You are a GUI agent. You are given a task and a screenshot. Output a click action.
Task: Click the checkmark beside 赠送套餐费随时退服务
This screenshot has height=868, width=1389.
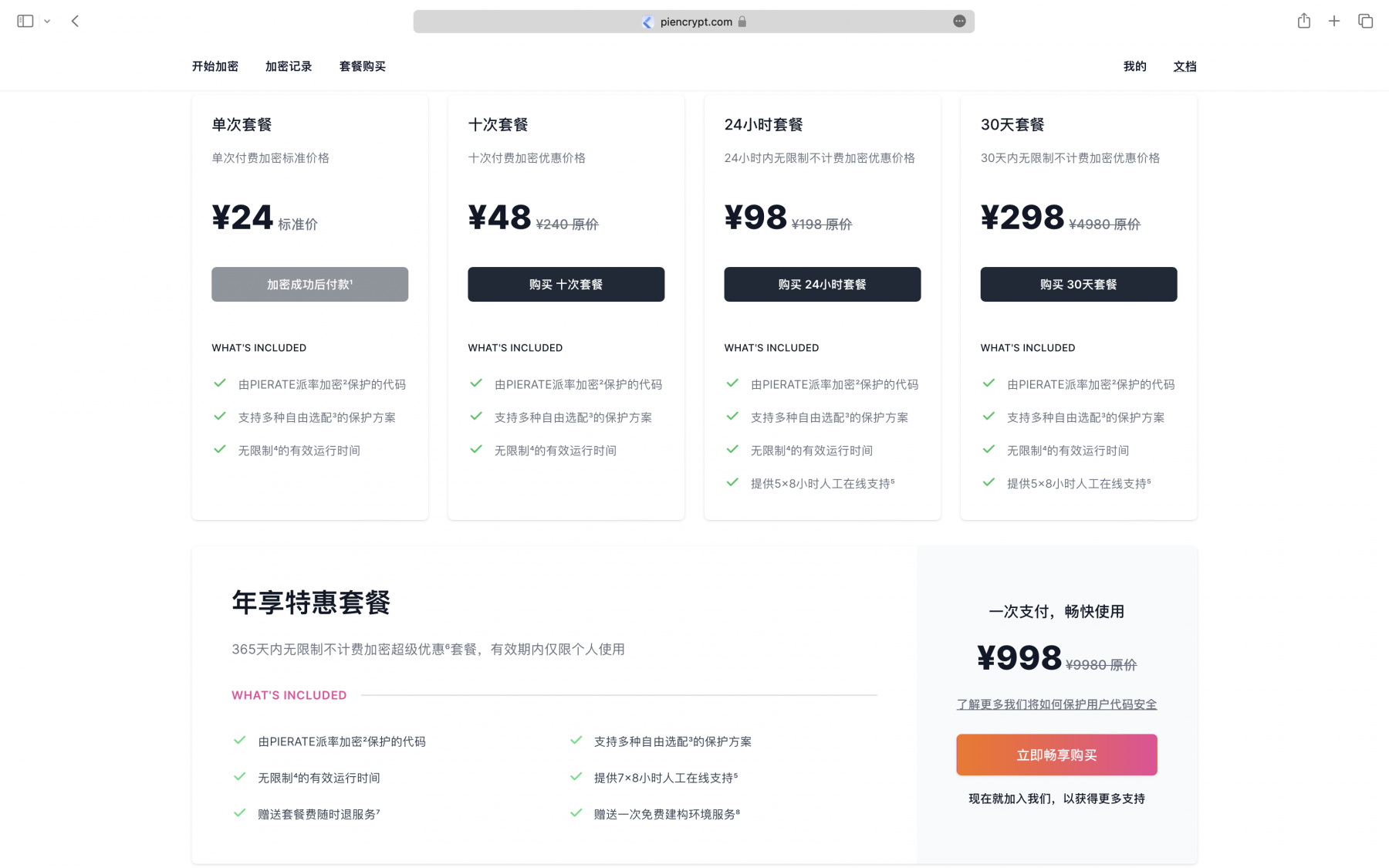pos(240,813)
